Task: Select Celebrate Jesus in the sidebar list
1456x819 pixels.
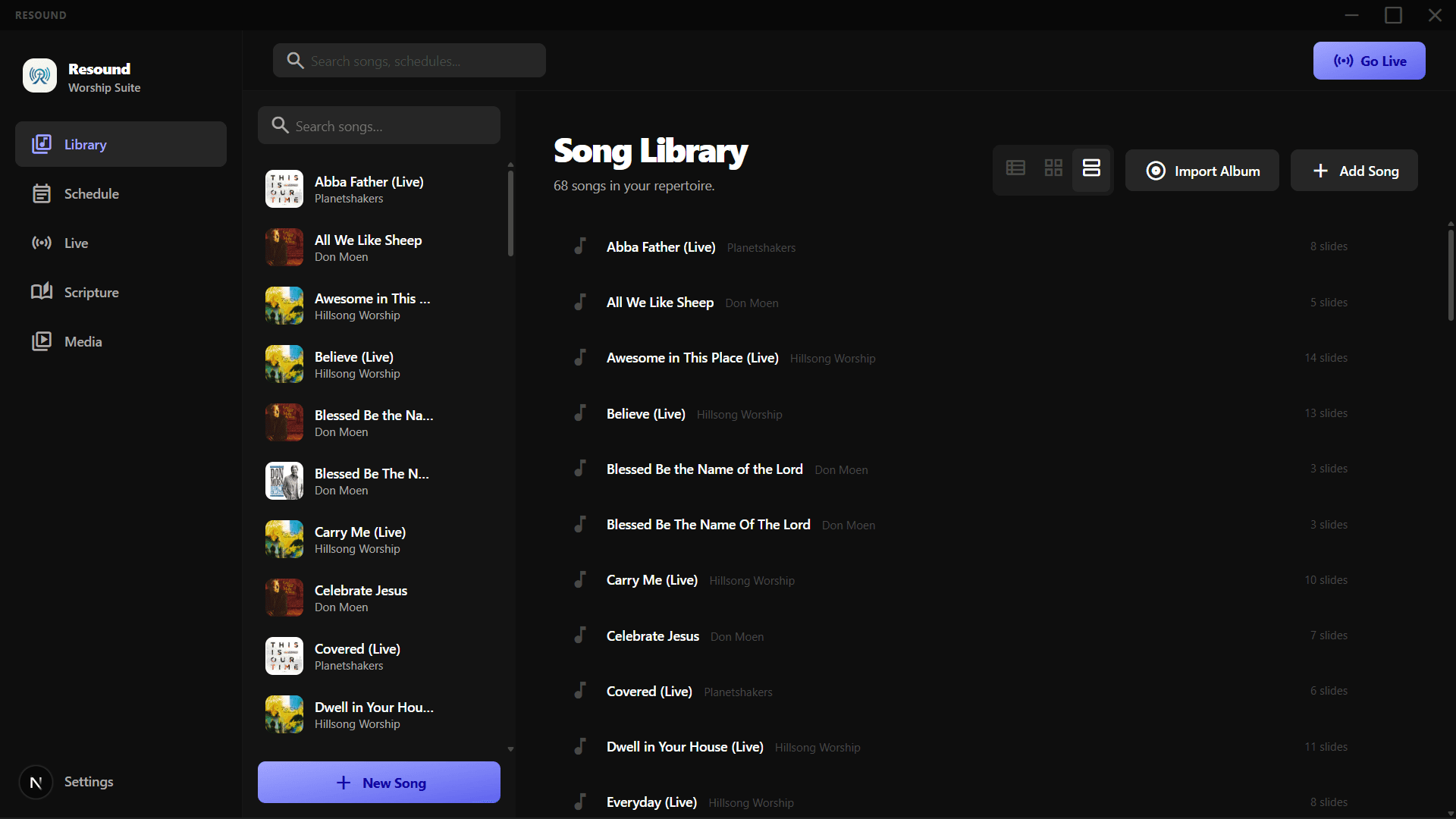Action: (x=378, y=598)
